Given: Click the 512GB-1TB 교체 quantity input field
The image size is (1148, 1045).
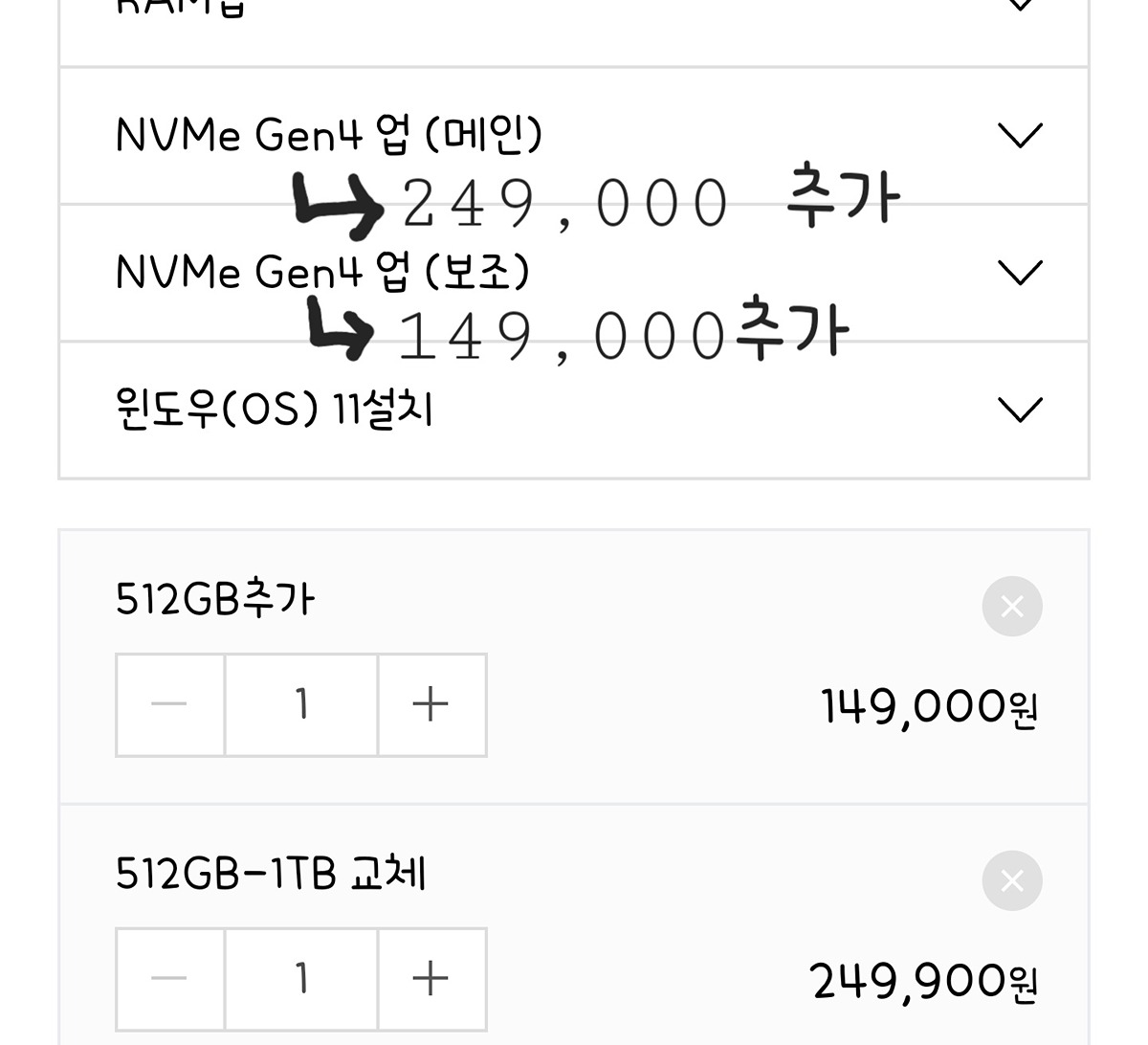Looking at the screenshot, I should pos(301,979).
